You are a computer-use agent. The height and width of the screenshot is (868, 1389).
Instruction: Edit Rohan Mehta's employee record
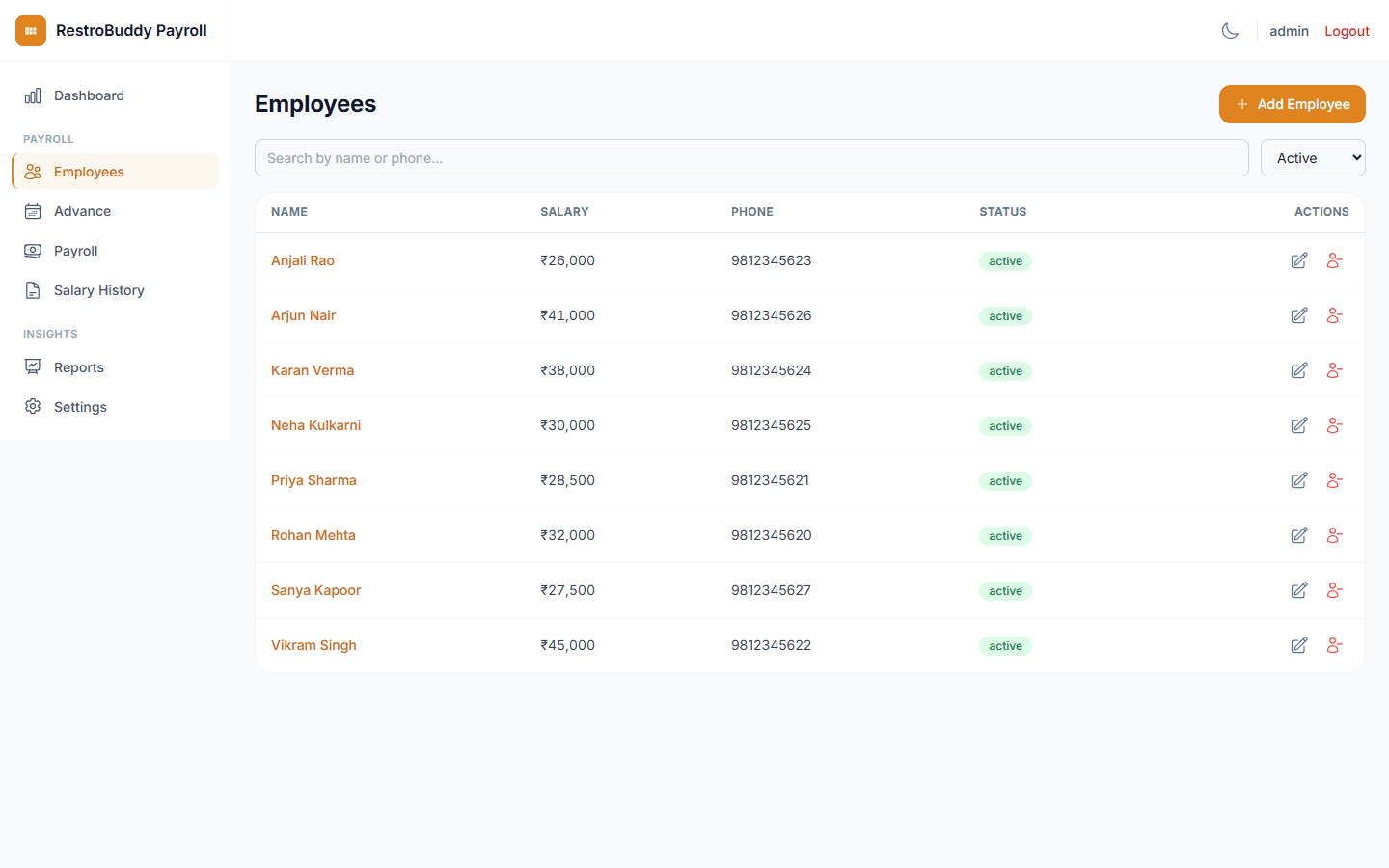[1299, 535]
